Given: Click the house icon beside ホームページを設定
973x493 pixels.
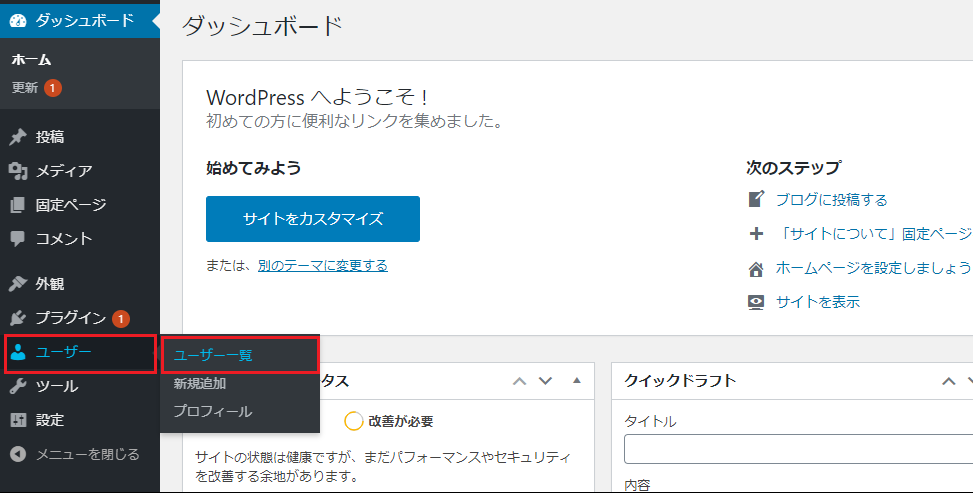Looking at the screenshot, I should 756,269.
